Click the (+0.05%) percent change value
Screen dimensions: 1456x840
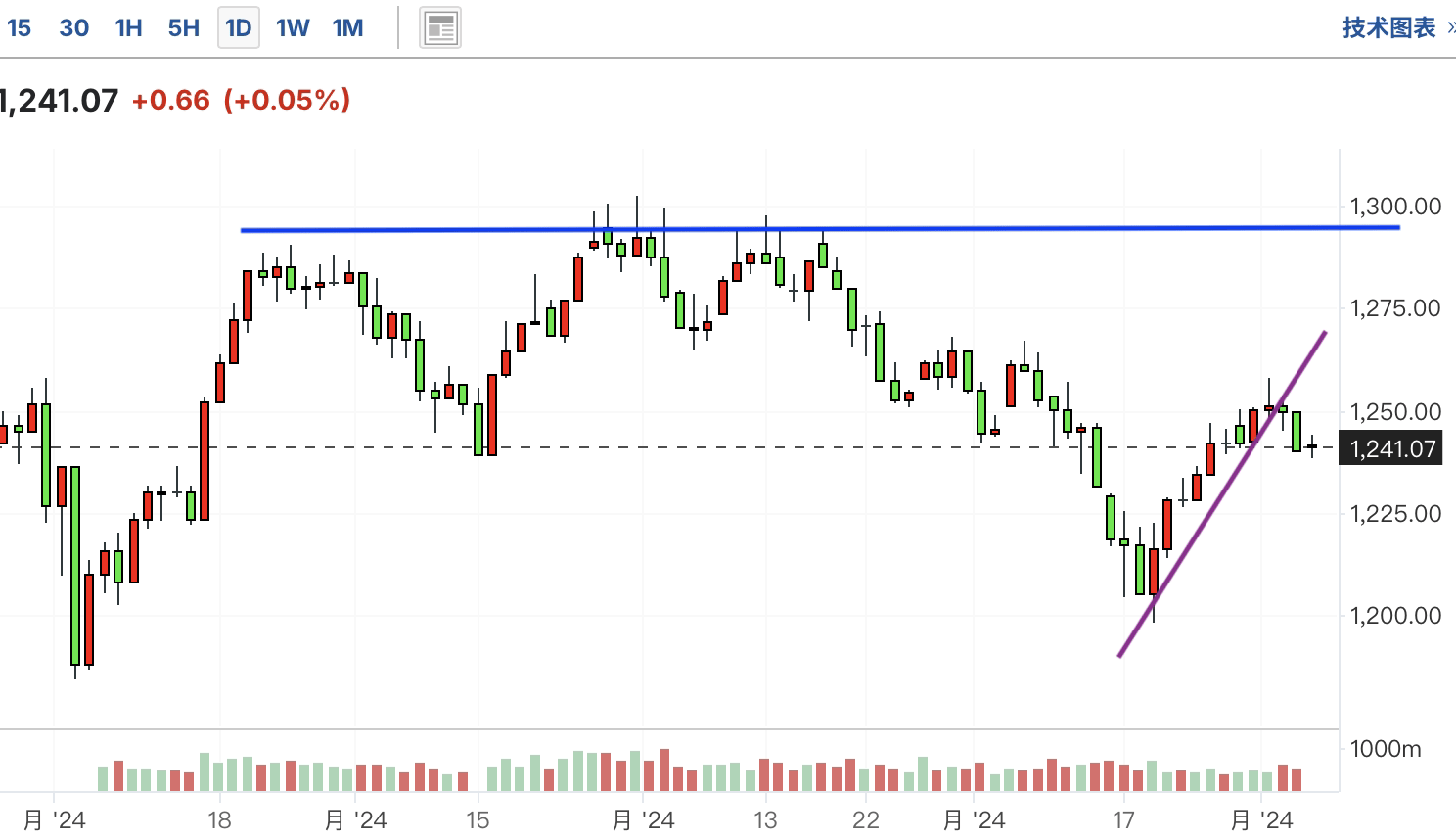point(287,100)
